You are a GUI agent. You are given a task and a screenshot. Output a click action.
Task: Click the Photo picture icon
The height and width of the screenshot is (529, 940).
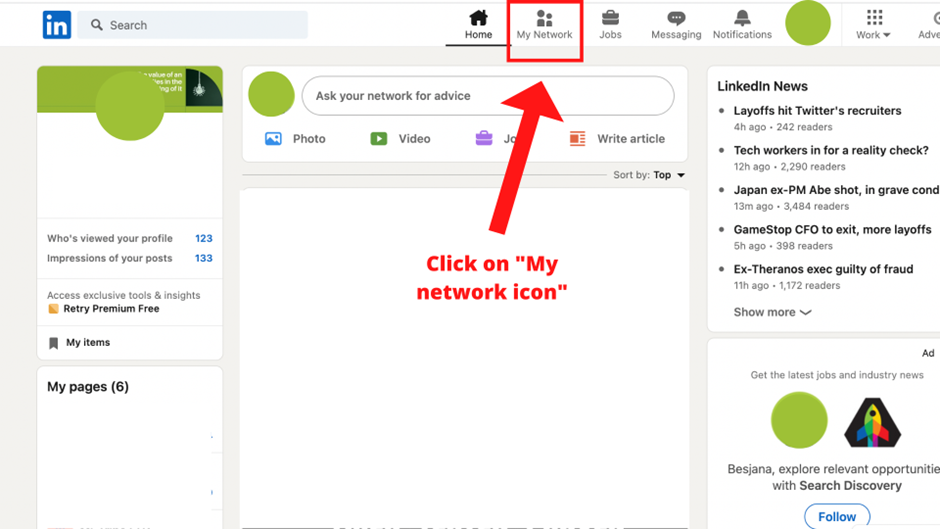pos(273,139)
